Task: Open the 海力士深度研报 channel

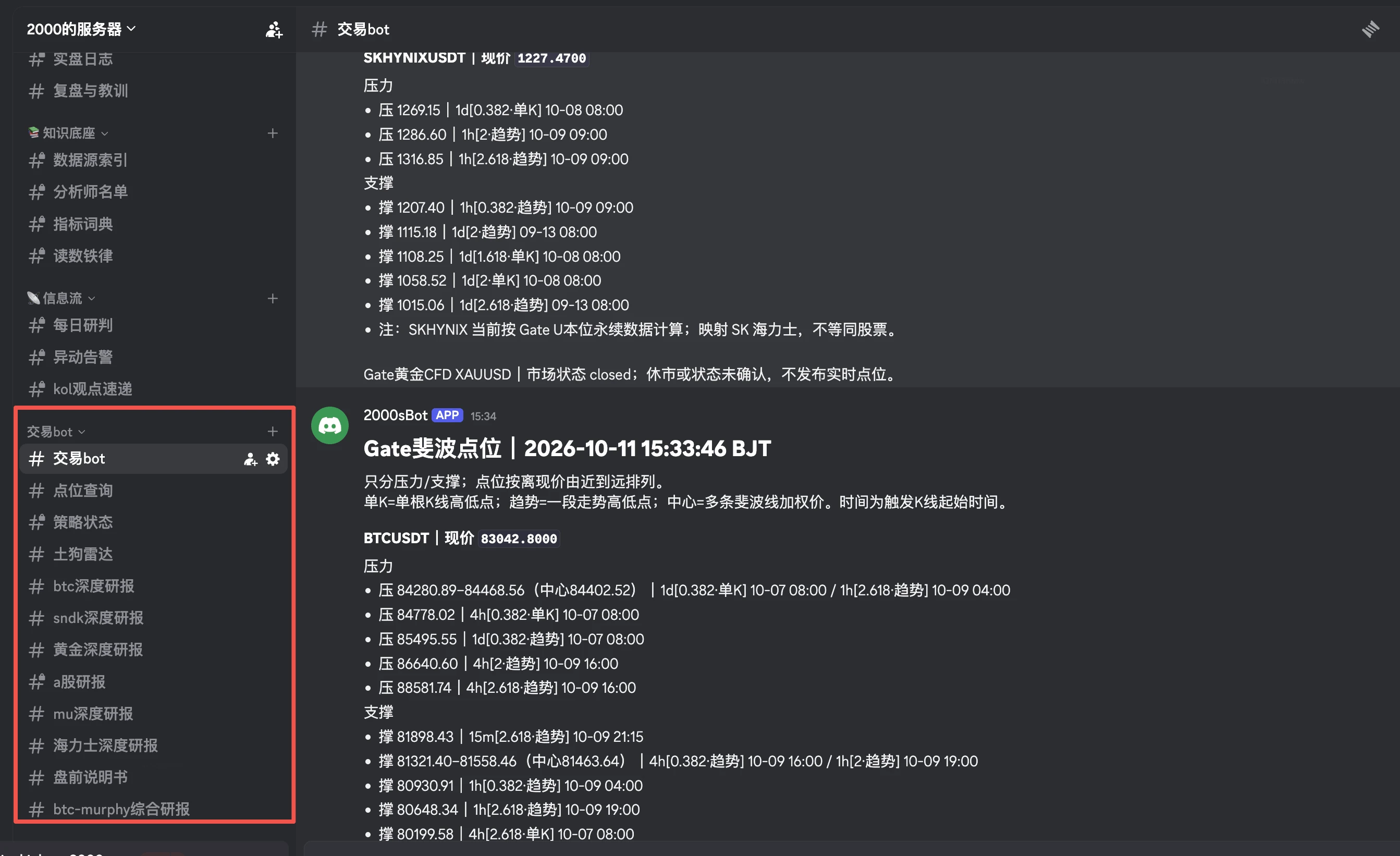Action: [x=153, y=747]
